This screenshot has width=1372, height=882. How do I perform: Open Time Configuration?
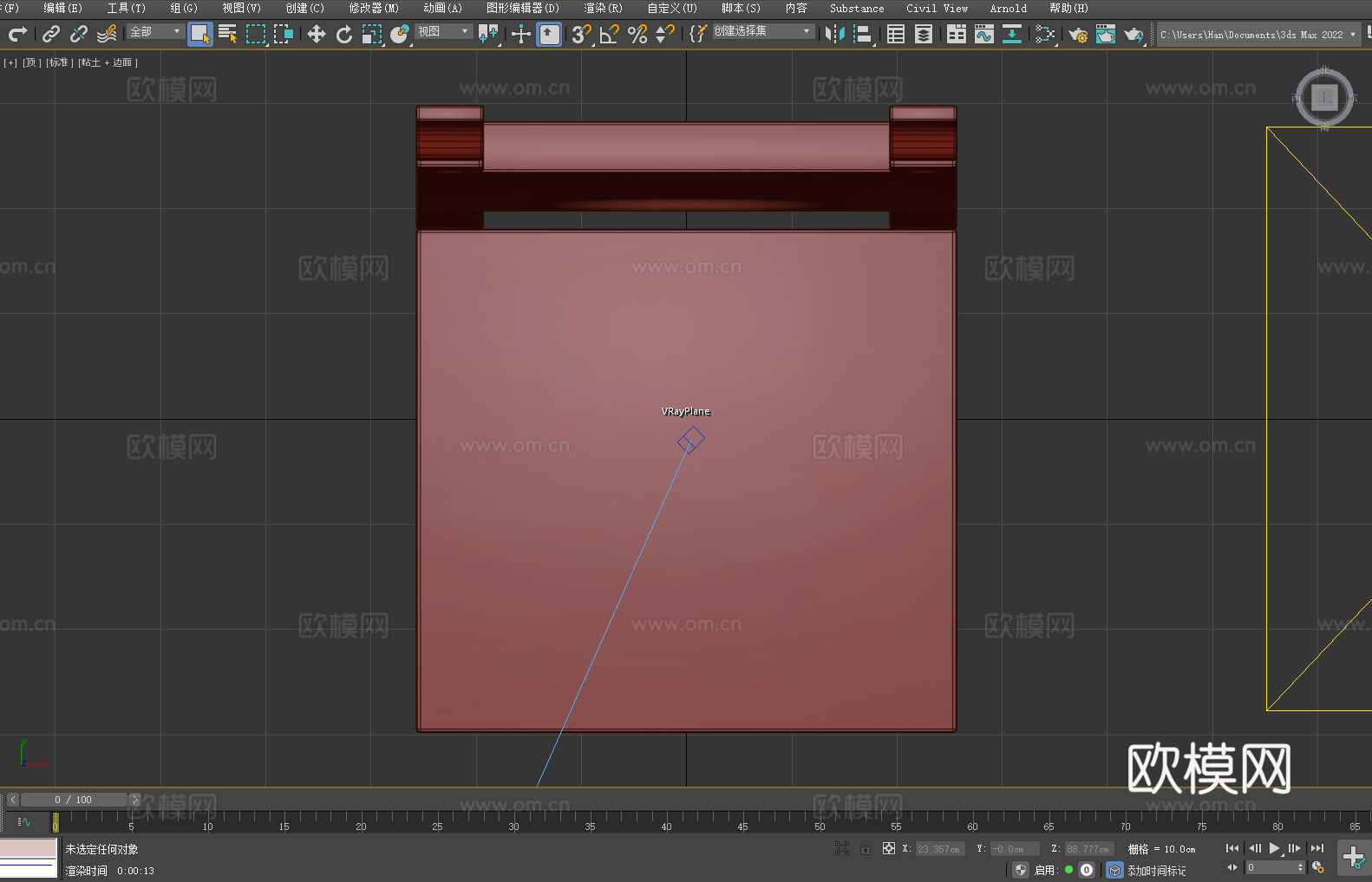(1318, 867)
